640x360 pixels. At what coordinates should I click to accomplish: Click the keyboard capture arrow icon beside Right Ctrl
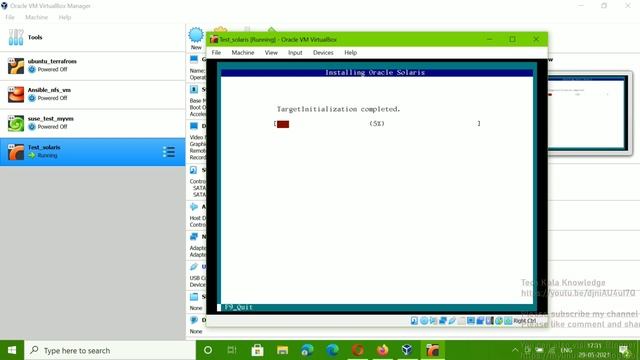pos(508,321)
